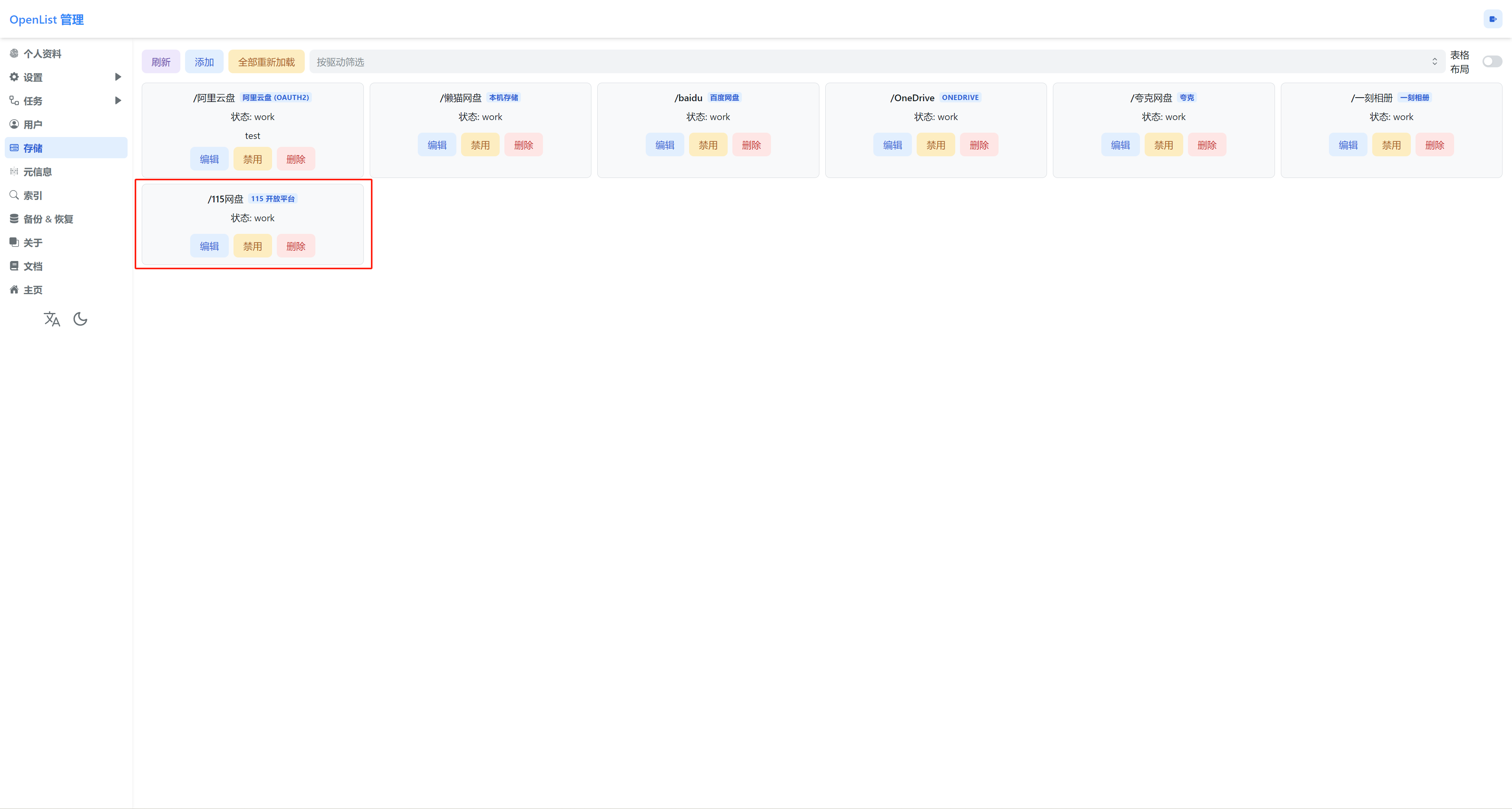Click the ONEDRIVE driver tag
This screenshot has width=1512, height=809.
click(x=960, y=97)
